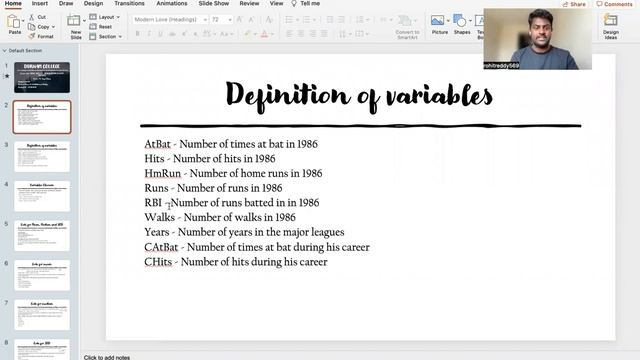This screenshot has width=640, height=360.
Task: Open the Numbering list dropdown
Action: click(314, 20)
